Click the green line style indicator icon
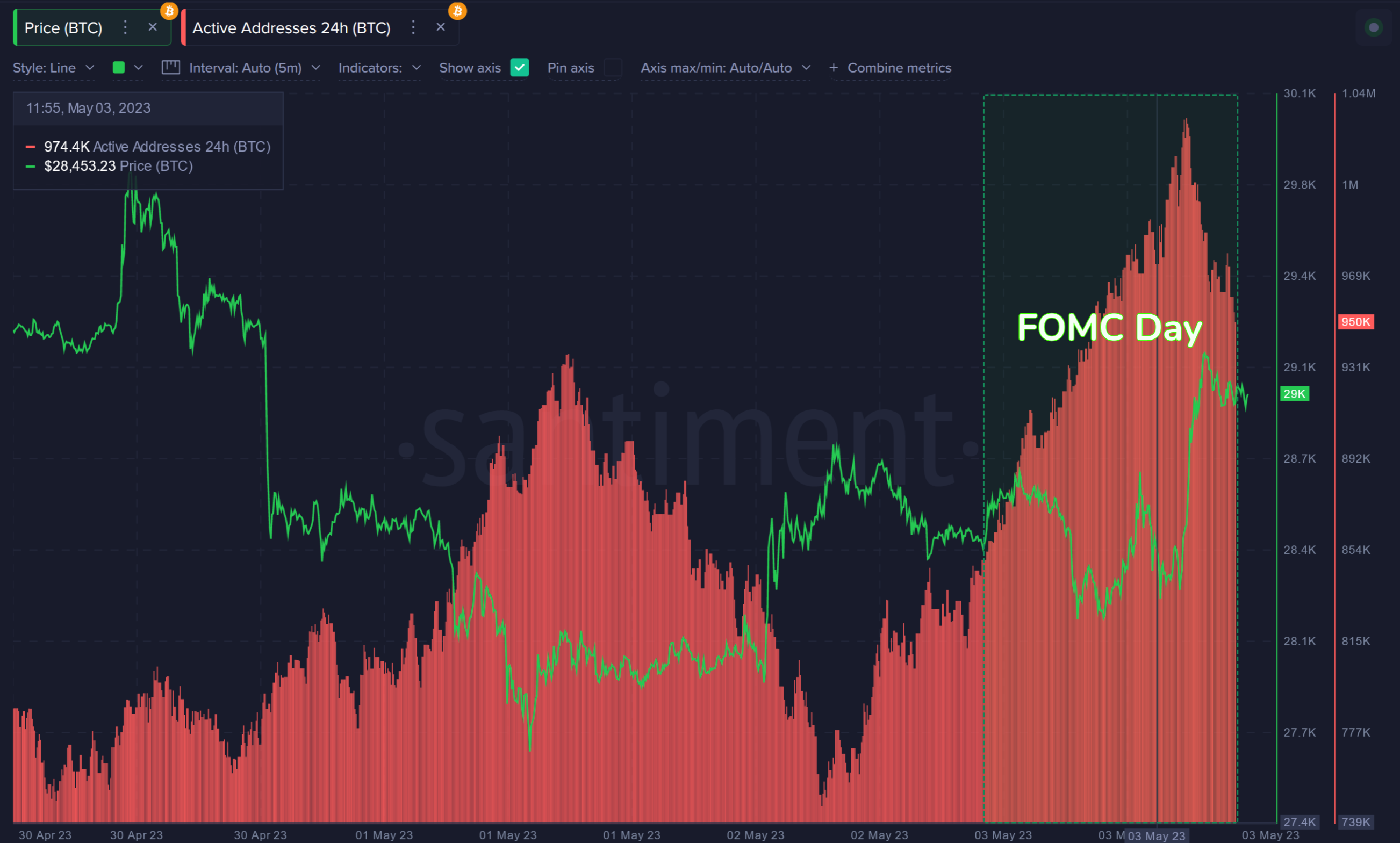 tap(119, 66)
